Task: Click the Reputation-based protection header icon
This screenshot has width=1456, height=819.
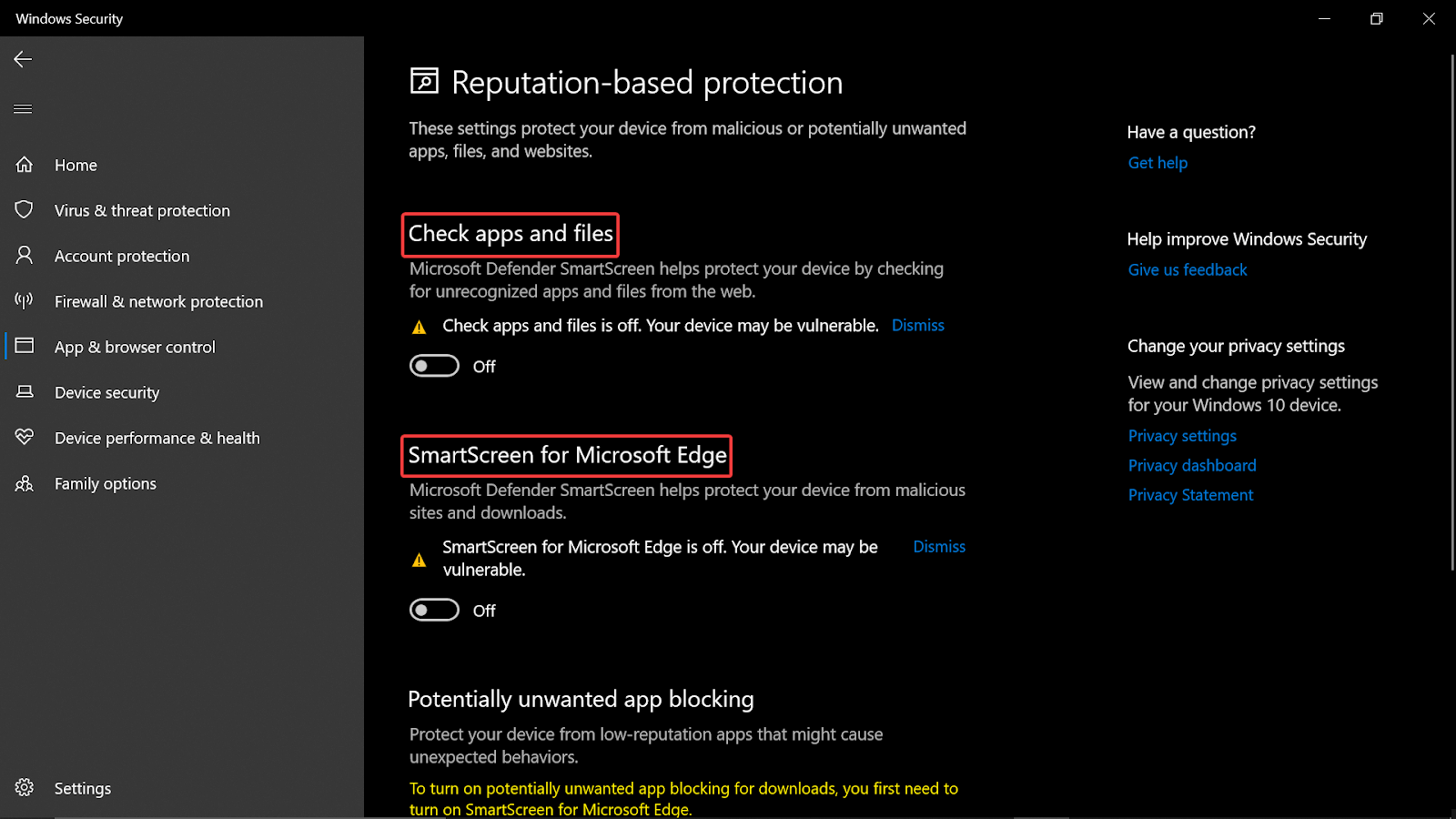Action: tap(422, 82)
